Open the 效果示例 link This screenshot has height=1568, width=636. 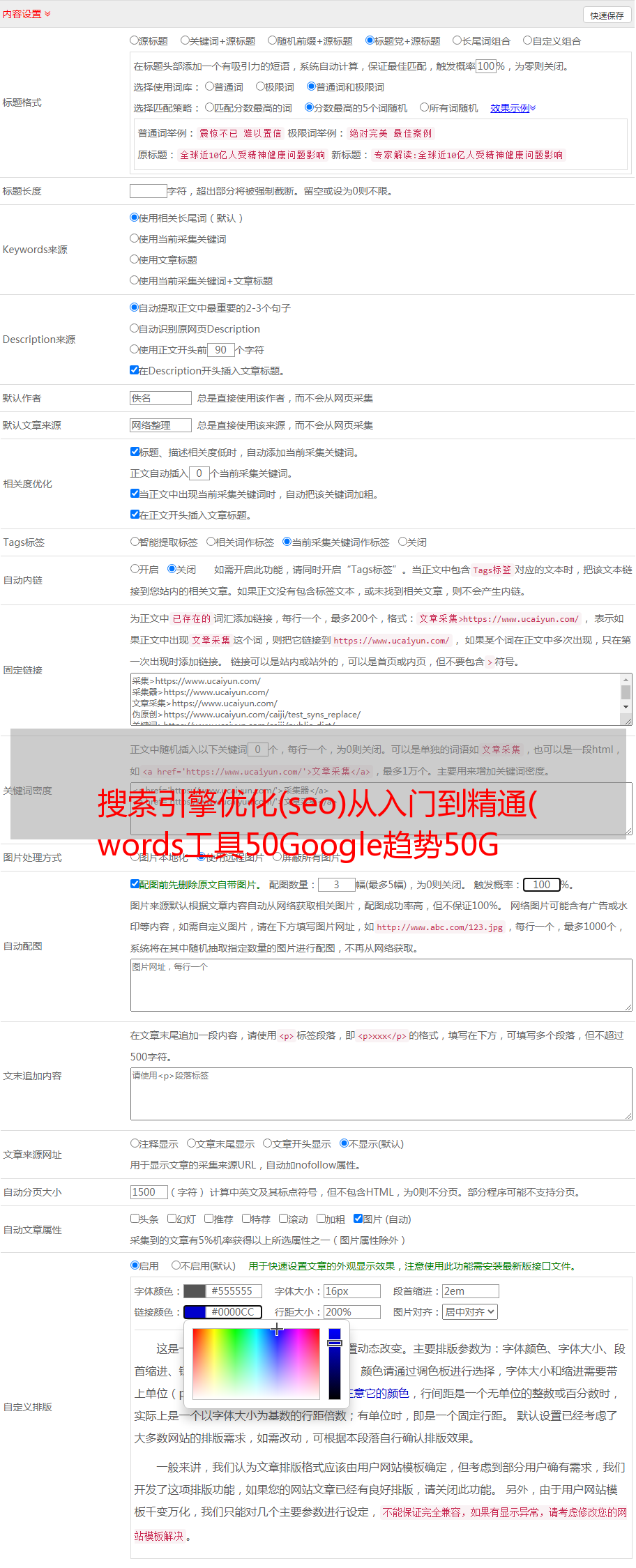pyautogui.click(x=512, y=108)
